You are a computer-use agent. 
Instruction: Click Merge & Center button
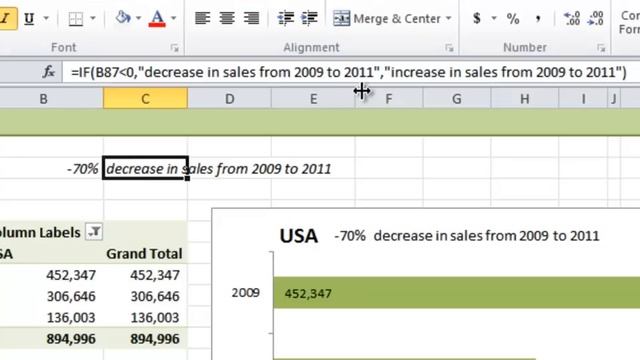point(387,18)
